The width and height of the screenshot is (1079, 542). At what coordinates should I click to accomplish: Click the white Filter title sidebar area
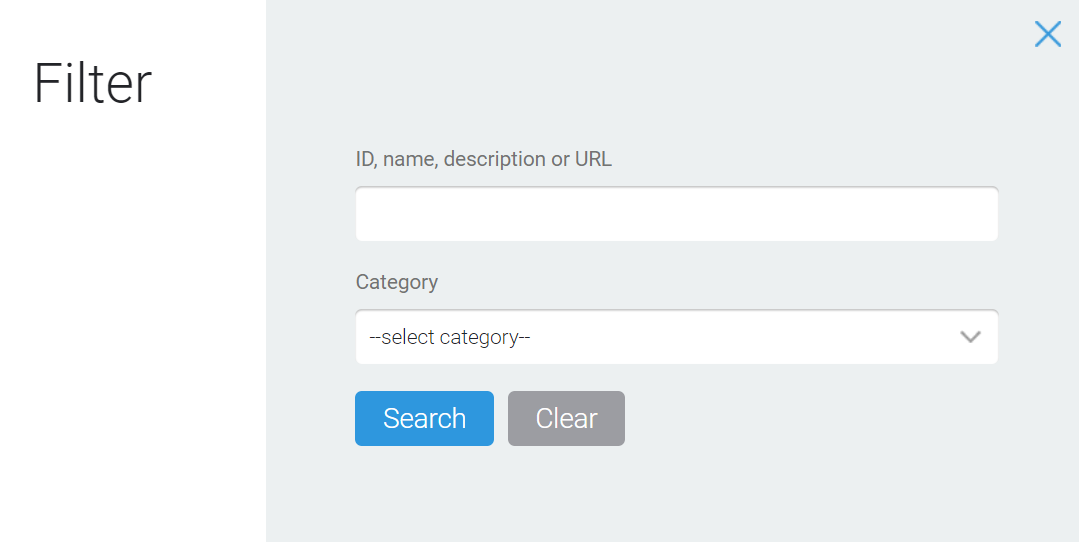(x=133, y=271)
